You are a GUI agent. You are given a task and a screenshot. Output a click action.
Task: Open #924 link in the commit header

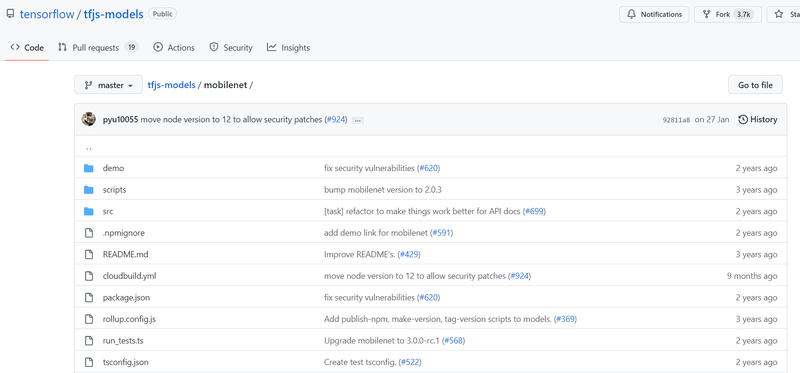pyautogui.click(x=336, y=119)
